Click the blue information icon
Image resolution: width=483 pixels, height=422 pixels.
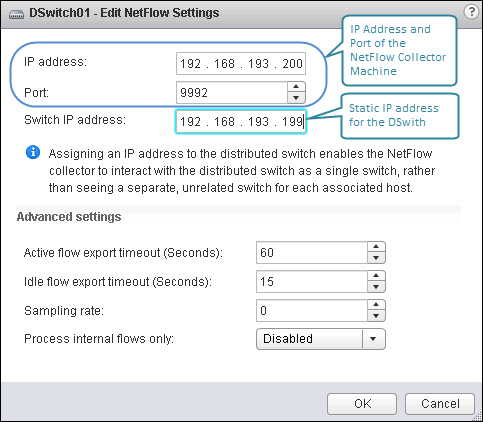tap(33, 152)
